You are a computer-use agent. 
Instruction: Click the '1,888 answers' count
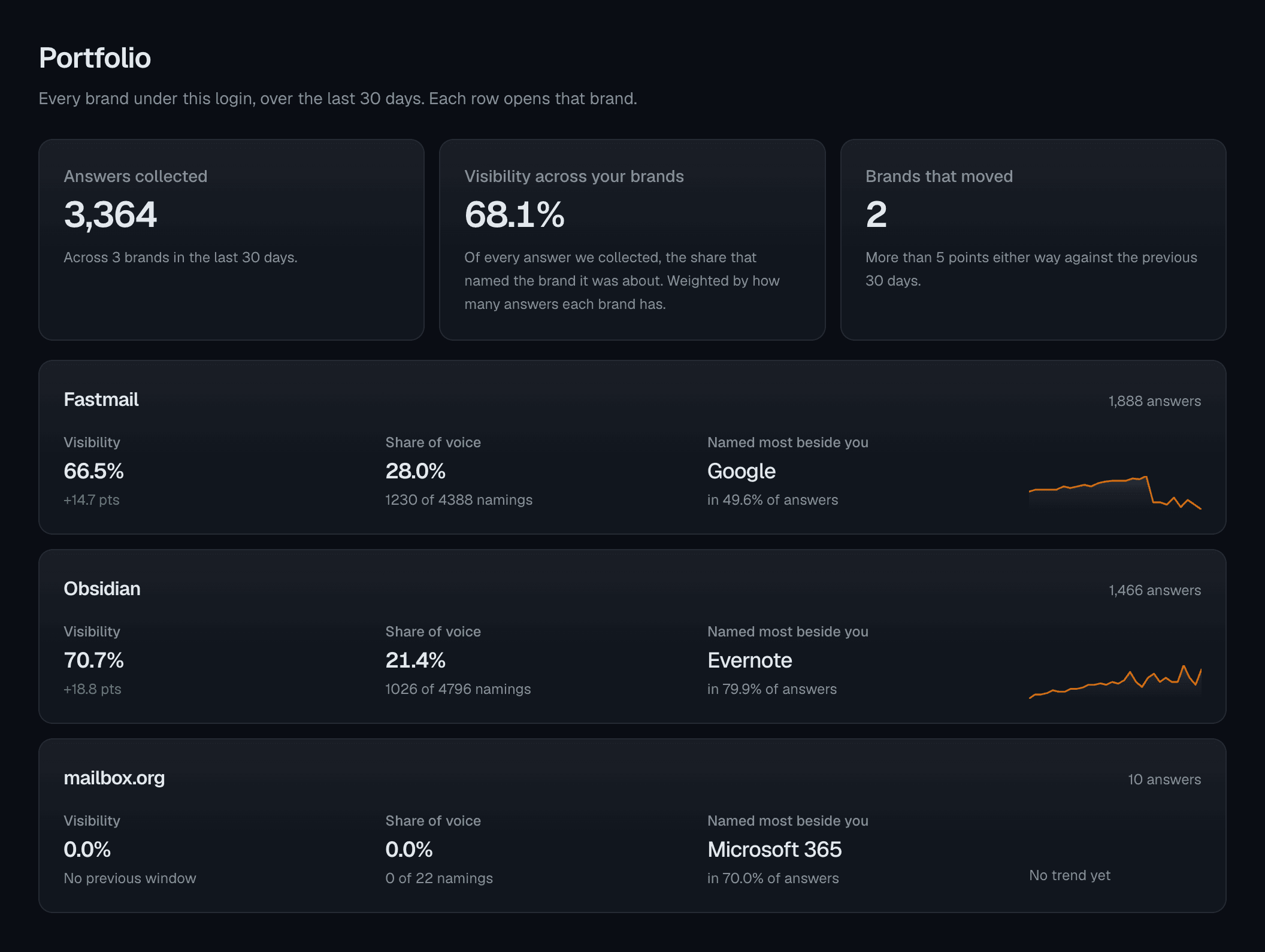click(x=1154, y=401)
